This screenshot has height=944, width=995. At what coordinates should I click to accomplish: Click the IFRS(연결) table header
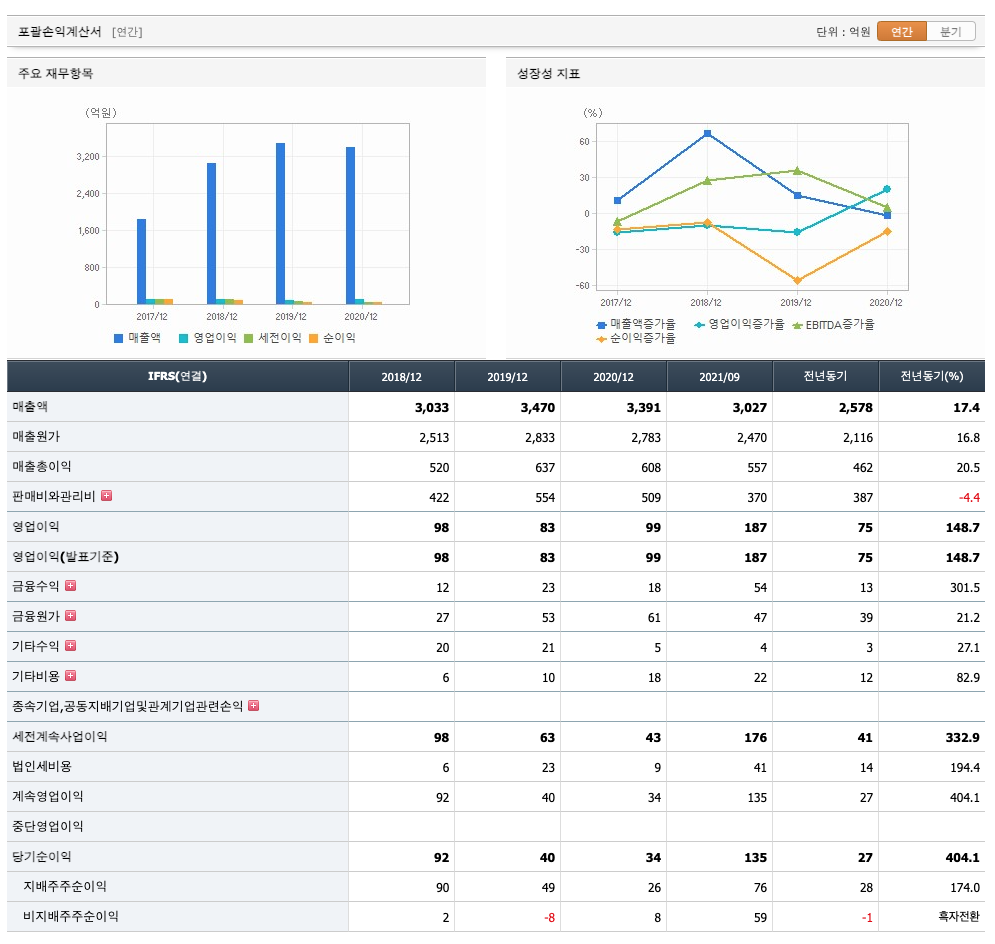tap(178, 377)
